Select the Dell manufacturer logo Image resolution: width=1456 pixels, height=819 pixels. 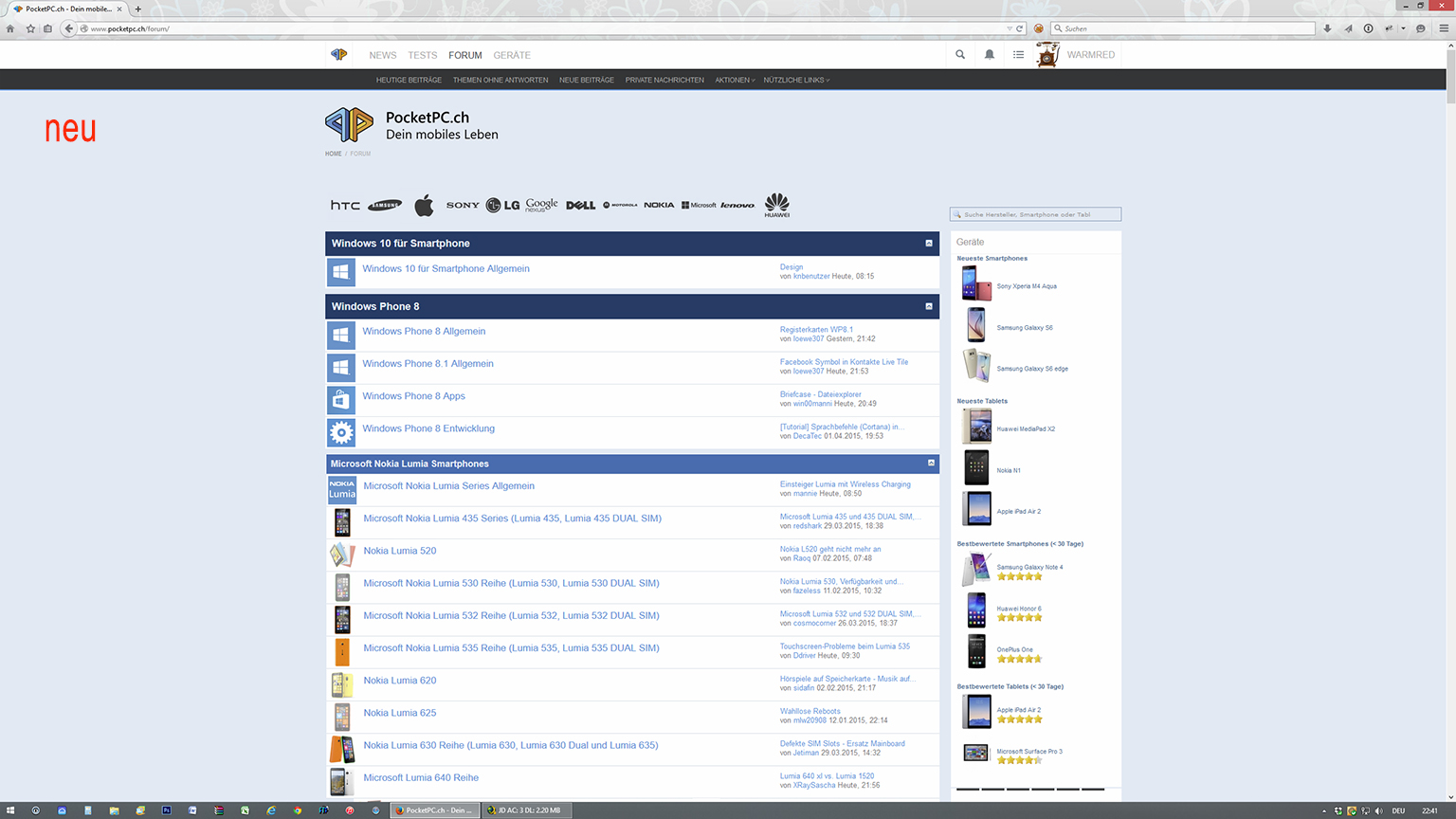[x=580, y=205]
